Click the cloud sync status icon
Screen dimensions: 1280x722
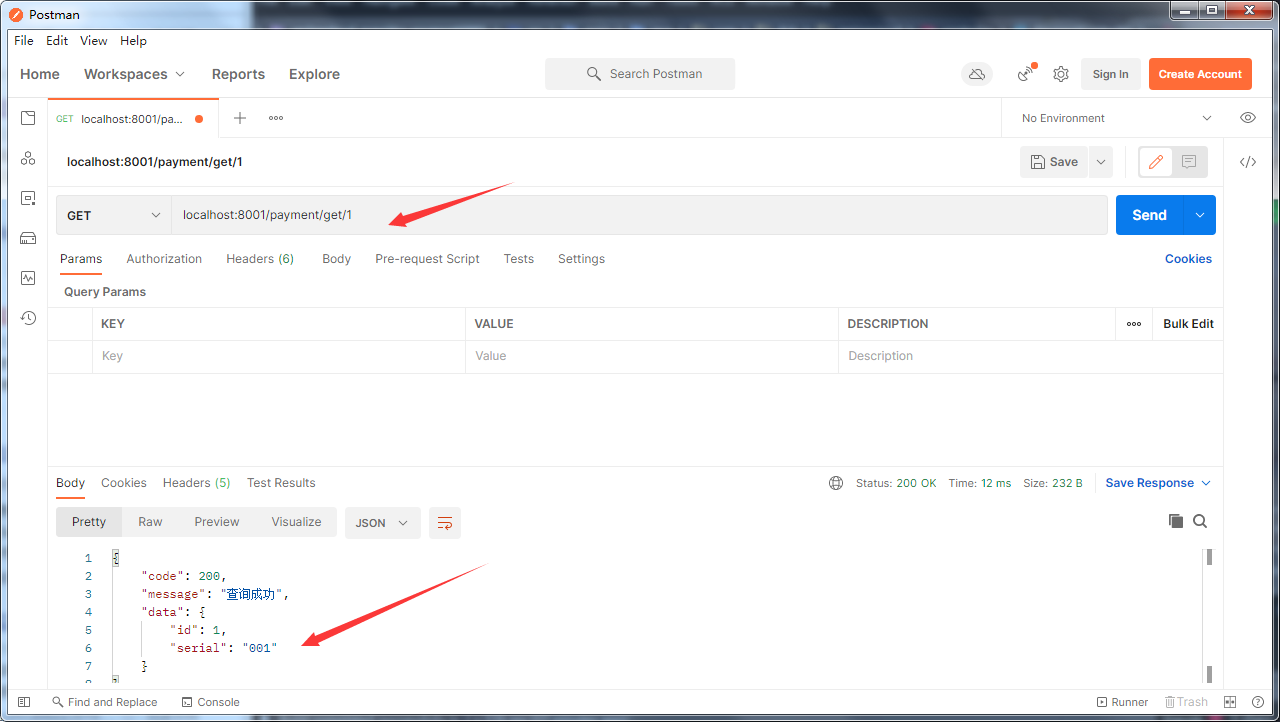point(977,74)
